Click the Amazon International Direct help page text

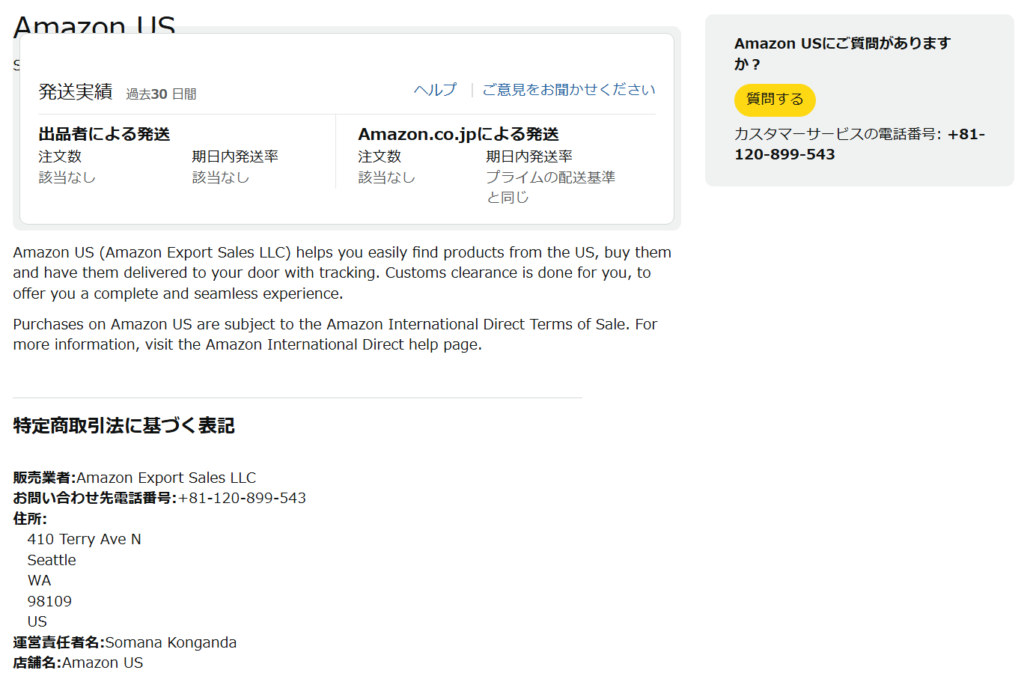coord(343,345)
